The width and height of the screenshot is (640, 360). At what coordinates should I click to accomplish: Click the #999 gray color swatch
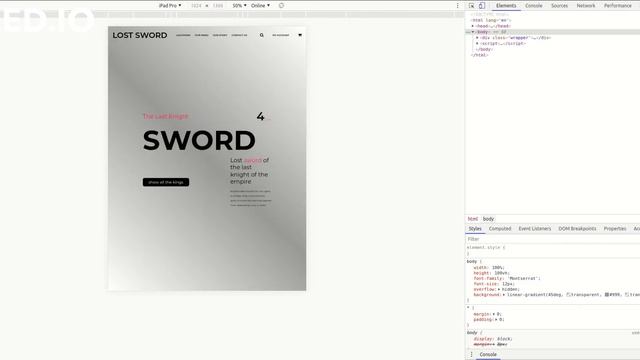607,295
